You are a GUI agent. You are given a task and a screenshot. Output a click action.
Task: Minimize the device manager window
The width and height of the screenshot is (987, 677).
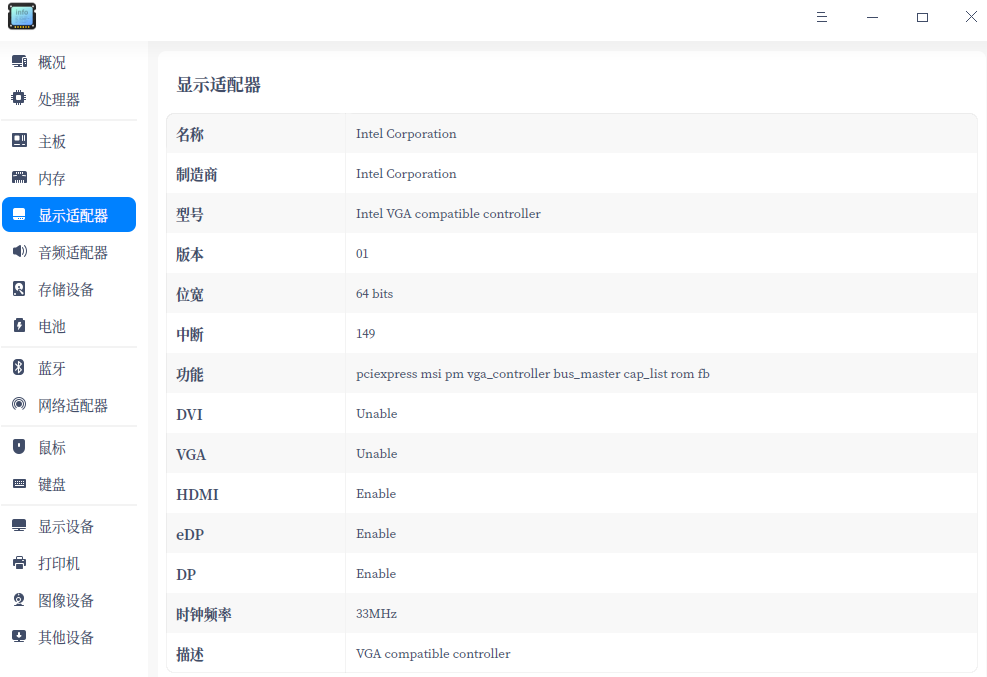click(872, 17)
